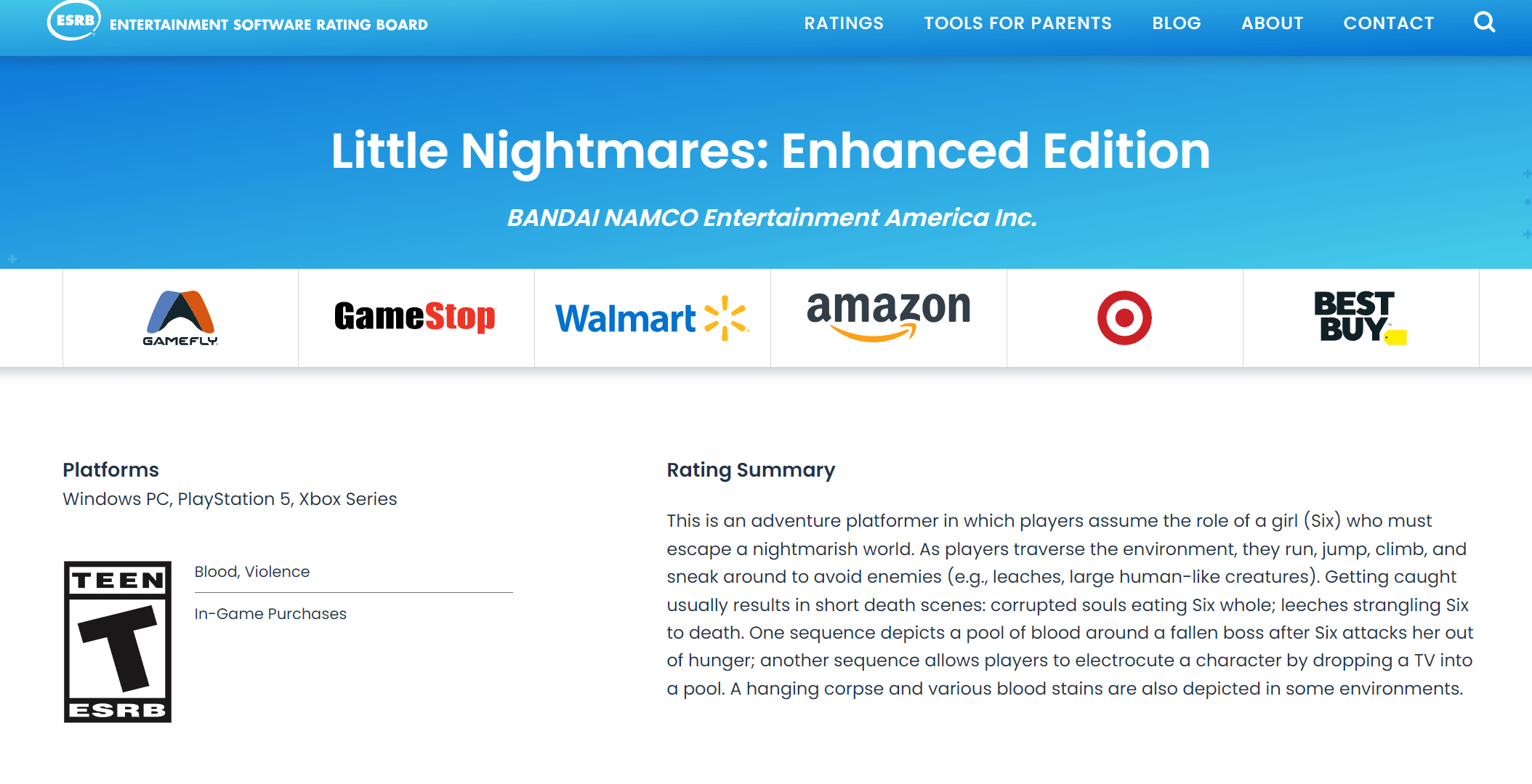The height and width of the screenshot is (784, 1532).
Task: Click the Target bullseye logo
Action: point(1124,318)
